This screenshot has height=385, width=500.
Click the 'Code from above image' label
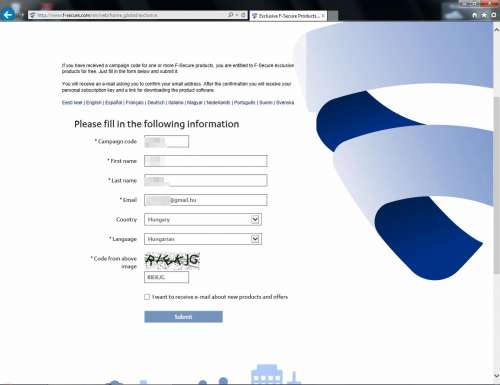pyautogui.click(x=114, y=262)
